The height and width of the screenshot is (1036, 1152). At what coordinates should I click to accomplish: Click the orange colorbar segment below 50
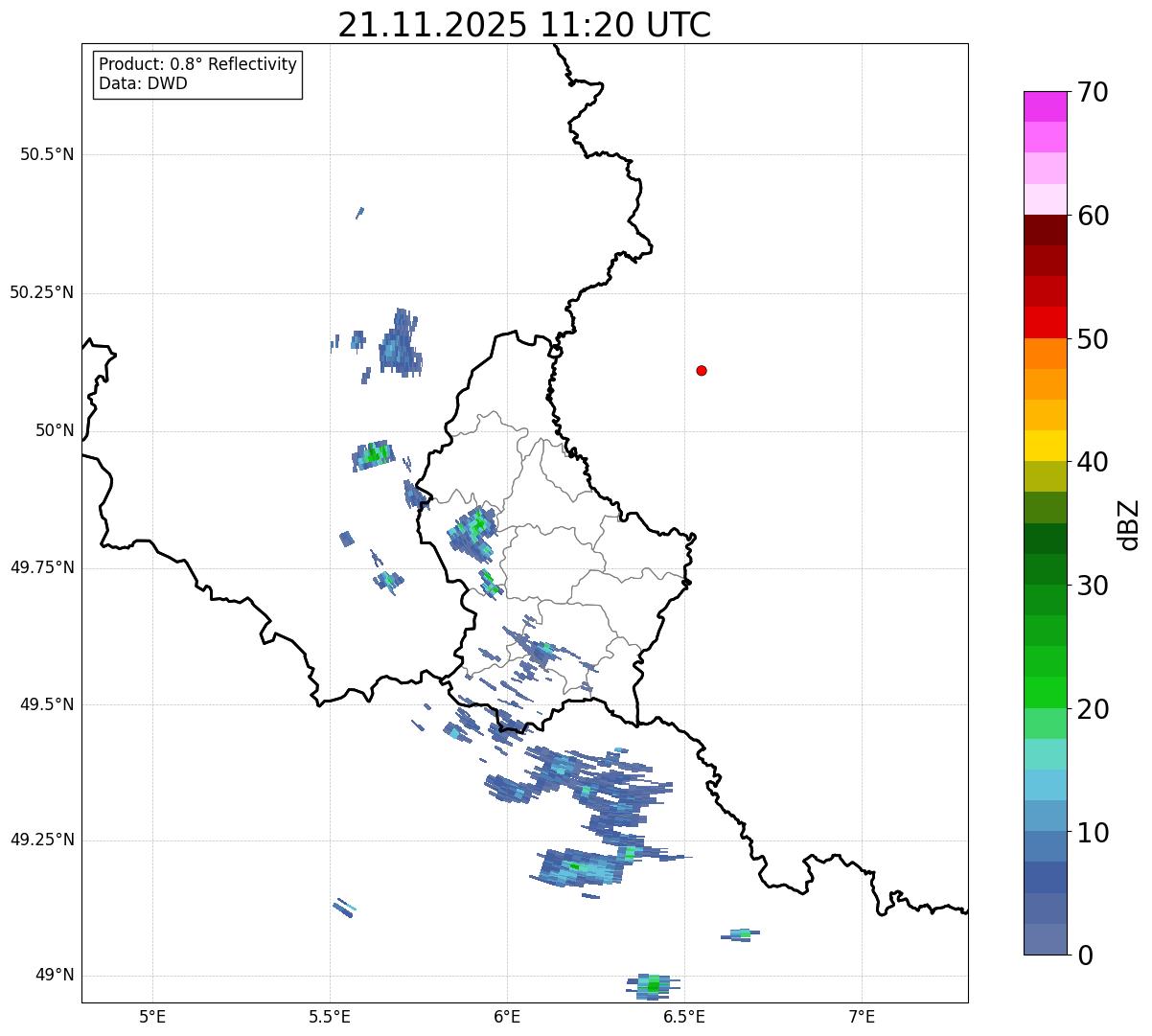1046,353
